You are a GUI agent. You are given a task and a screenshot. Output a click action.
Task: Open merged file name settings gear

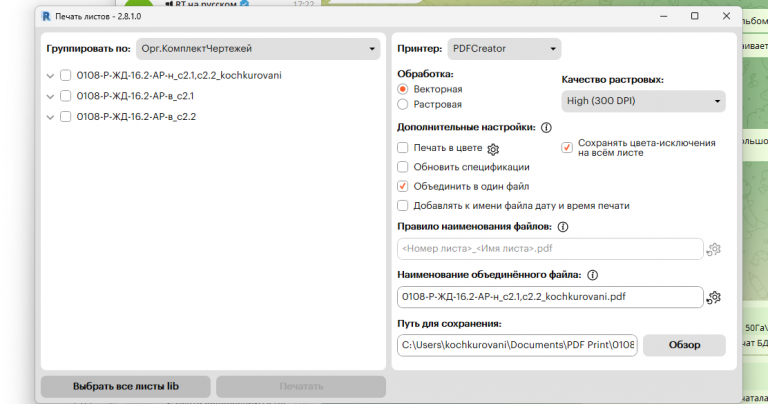pos(714,297)
